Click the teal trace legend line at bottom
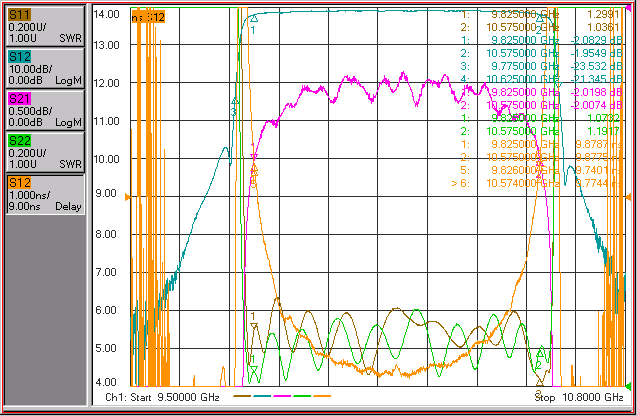The width and height of the screenshot is (637, 416). pos(262,396)
